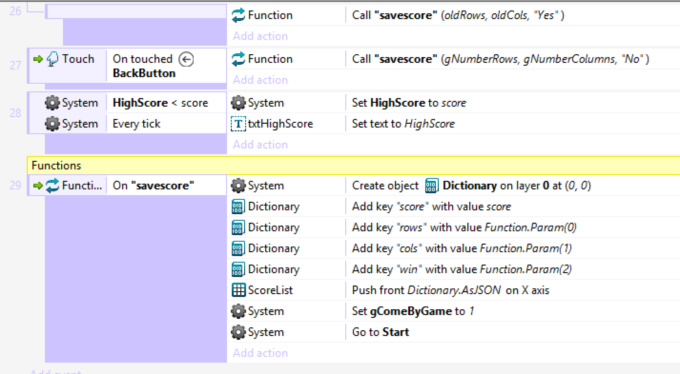Image resolution: width=680 pixels, height=374 pixels.
Task: Select the HighScore < score condition
Action: coord(160,103)
